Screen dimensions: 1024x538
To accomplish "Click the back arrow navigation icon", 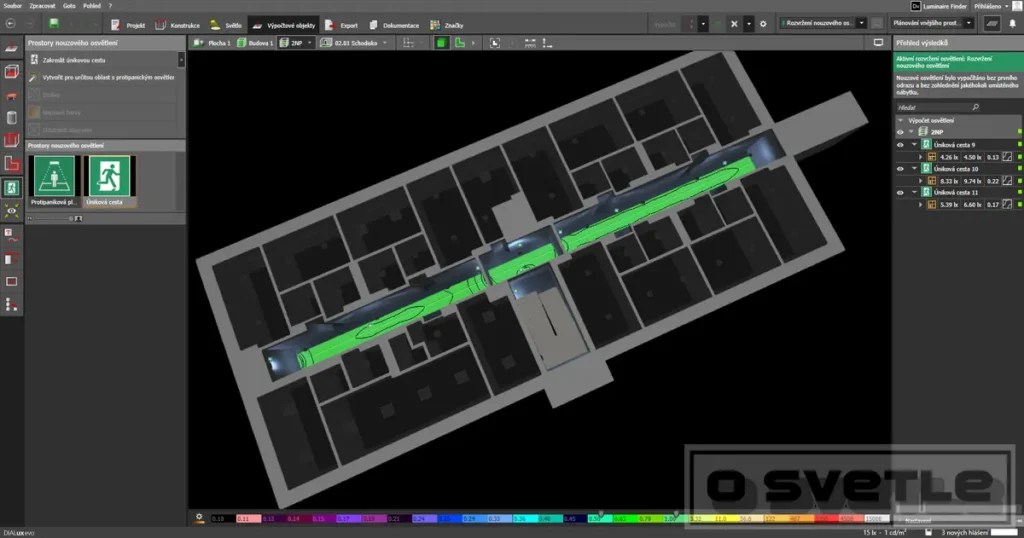I will (x=10, y=24).
